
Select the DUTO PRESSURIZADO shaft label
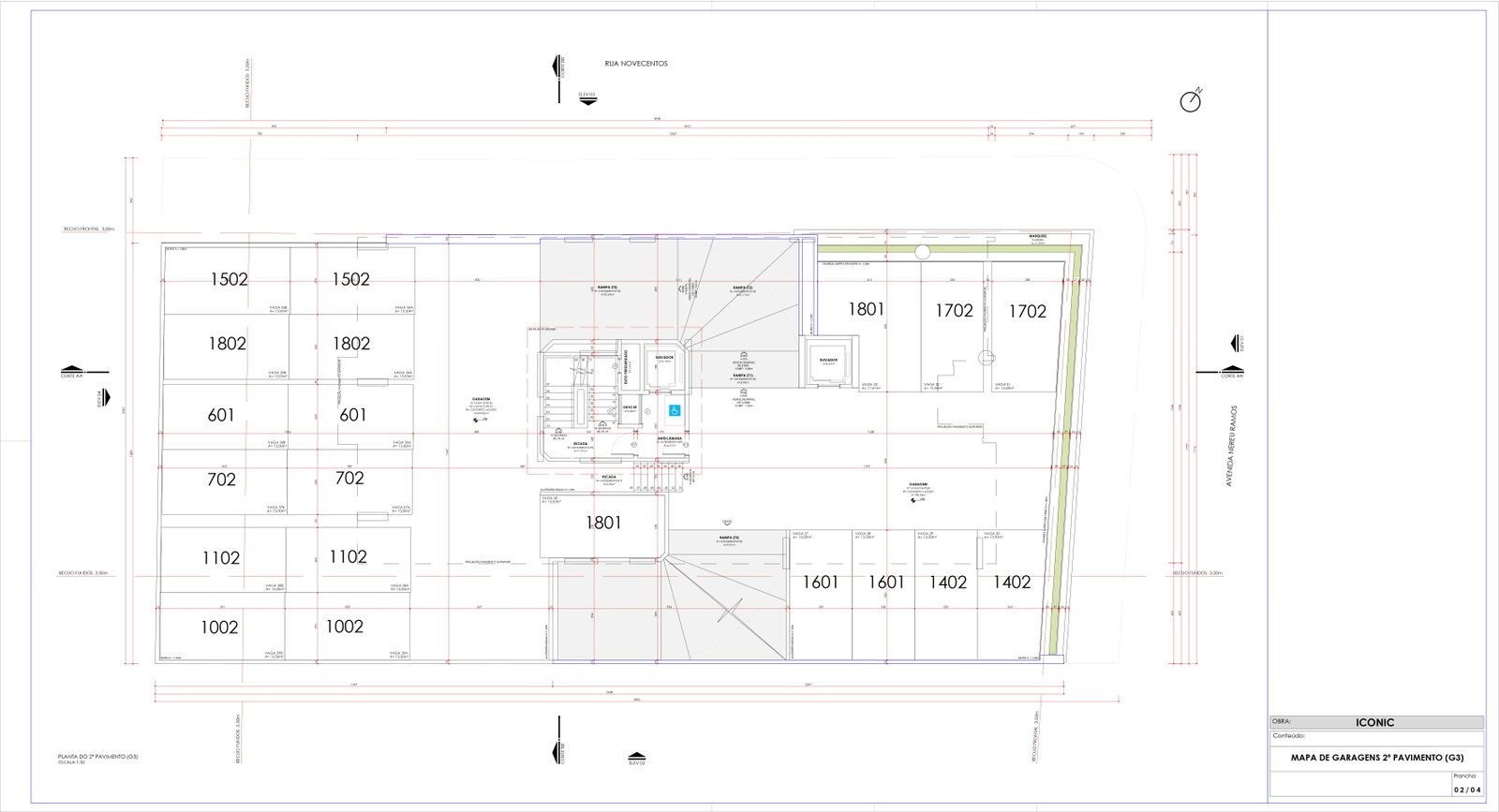point(626,368)
